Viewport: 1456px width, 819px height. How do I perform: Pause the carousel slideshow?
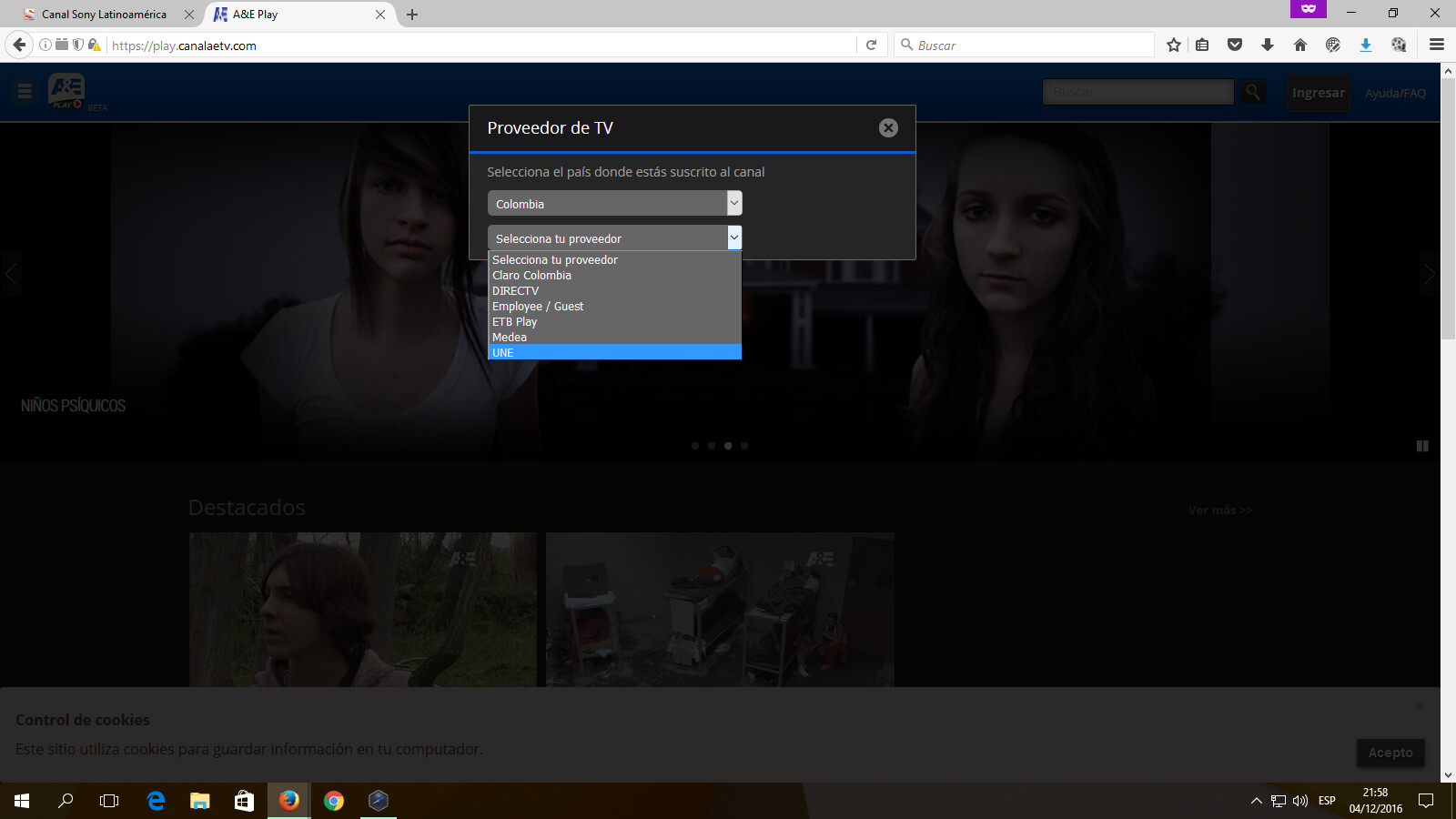[x=1422, y=446]
